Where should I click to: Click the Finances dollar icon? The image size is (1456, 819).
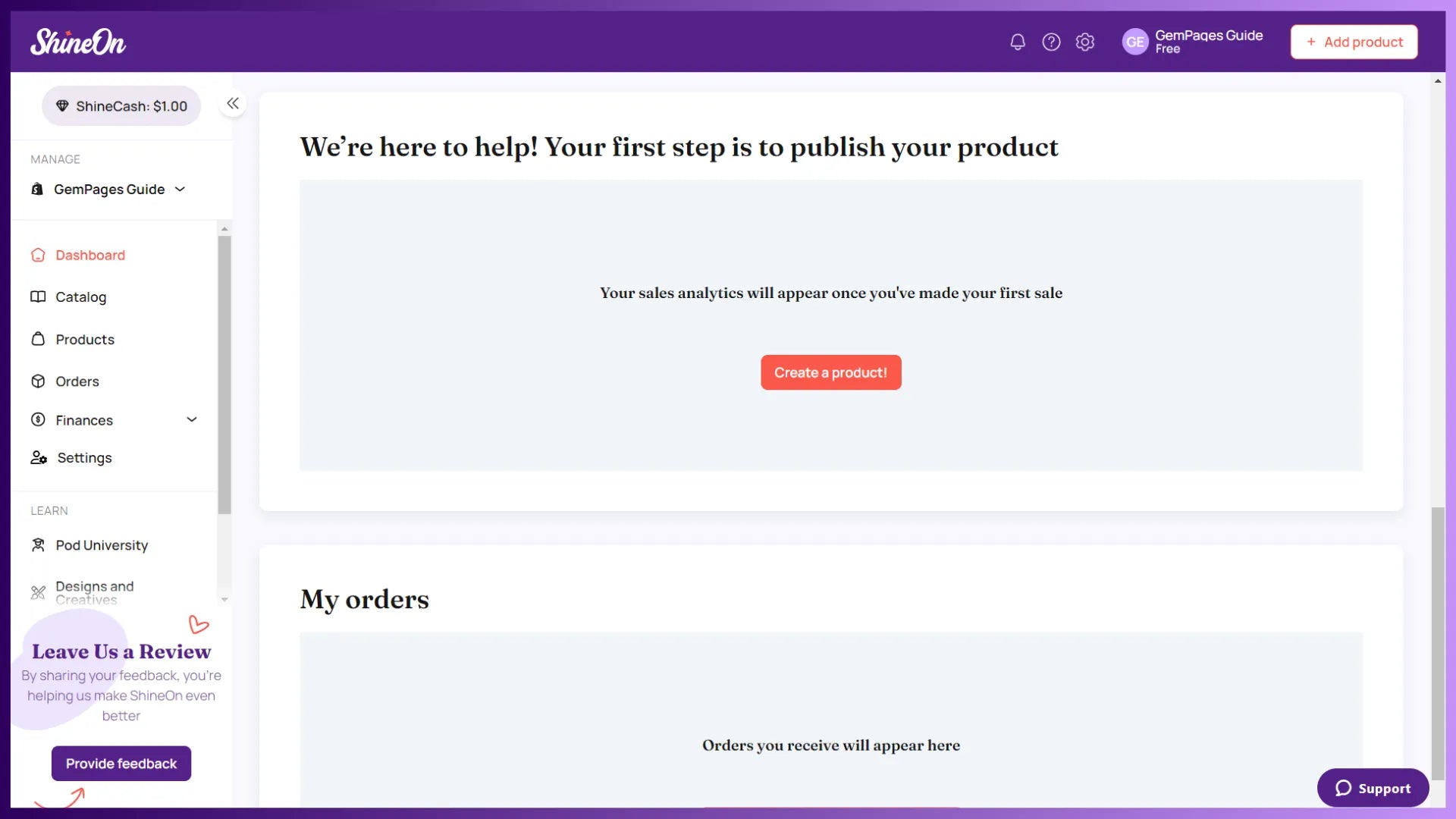coord(38,419)
